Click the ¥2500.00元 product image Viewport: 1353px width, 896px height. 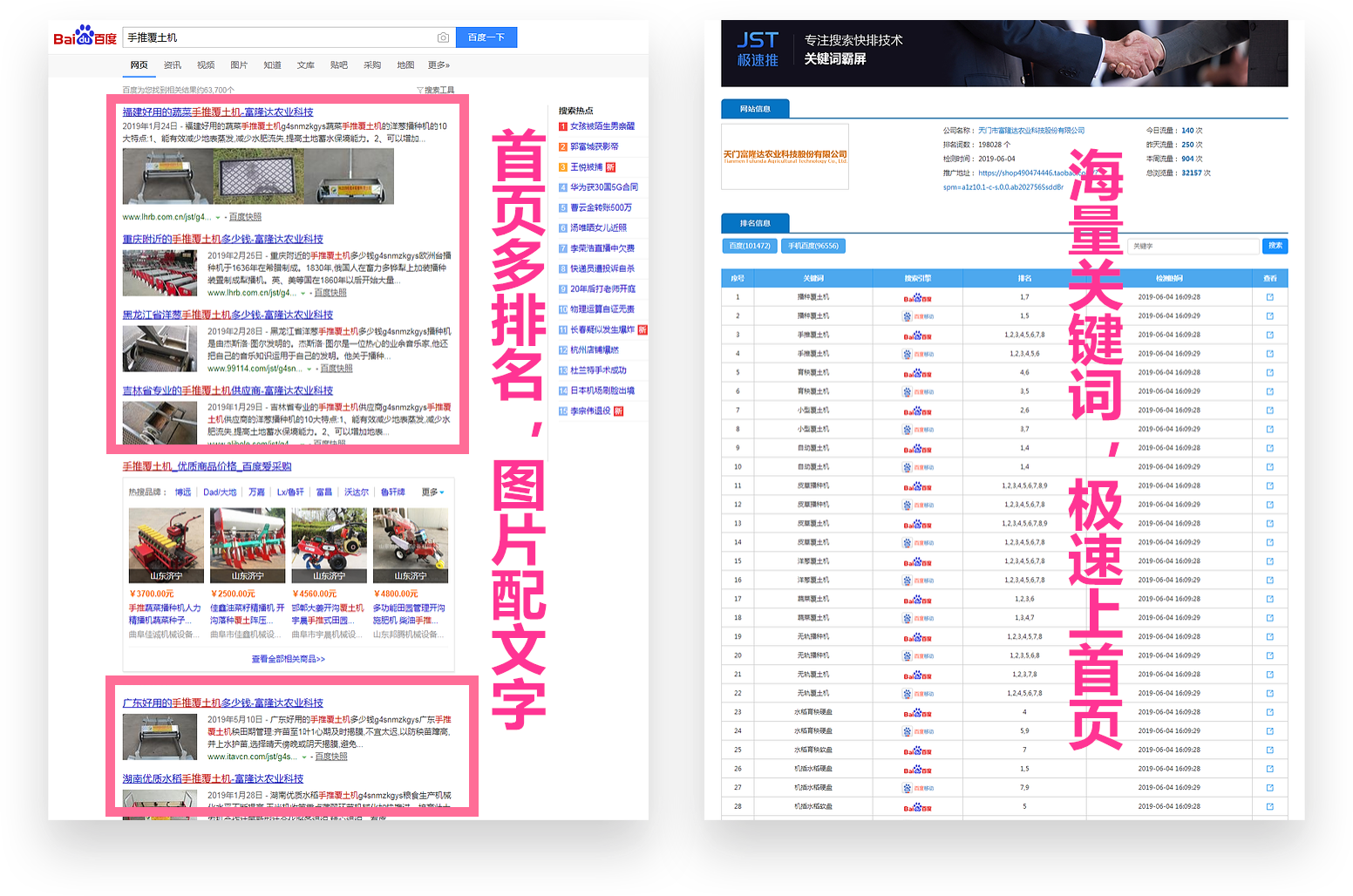coord(248,546)
